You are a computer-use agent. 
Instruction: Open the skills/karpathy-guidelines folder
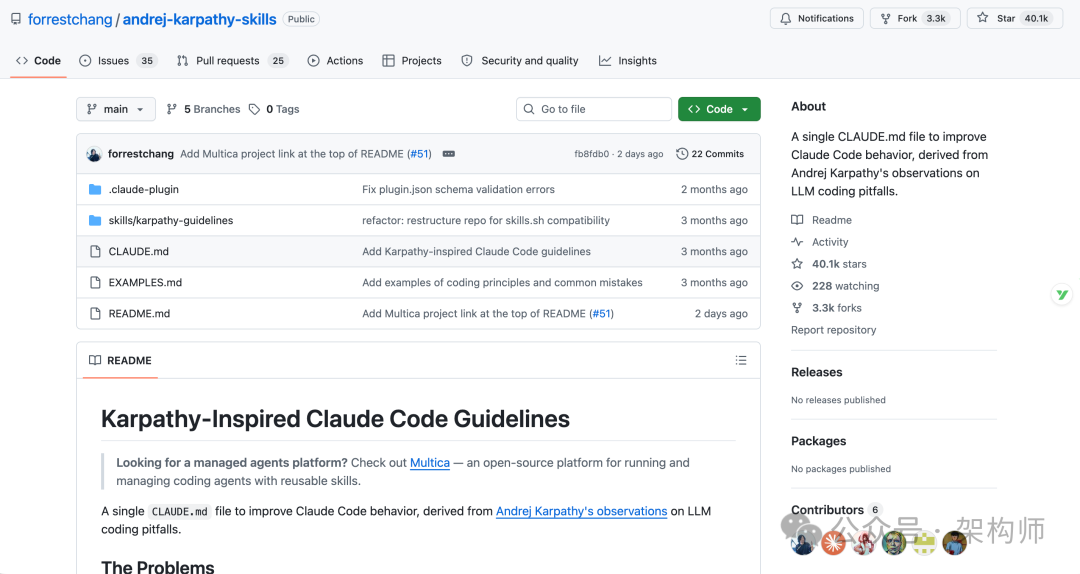pos(171,221)
